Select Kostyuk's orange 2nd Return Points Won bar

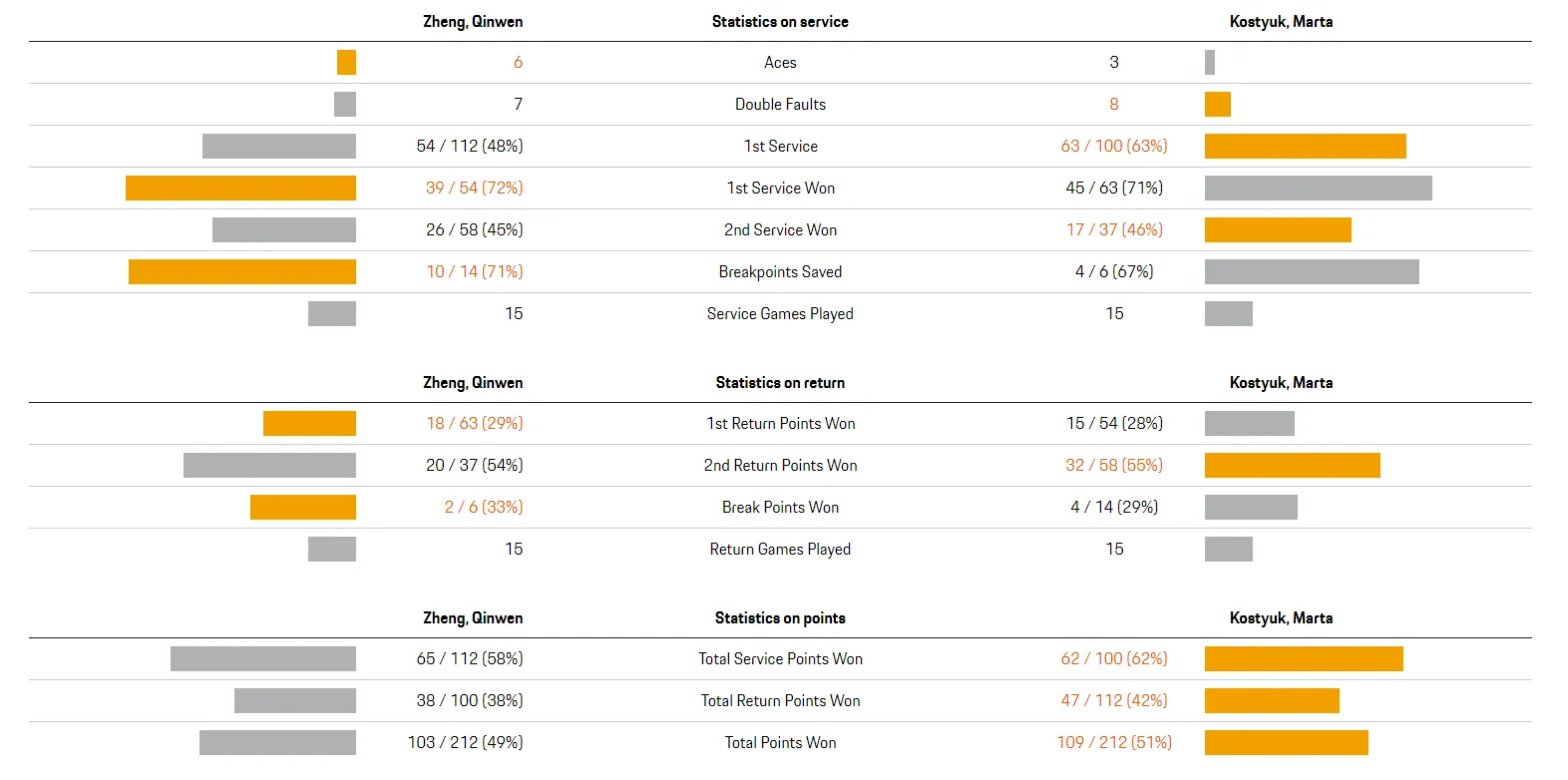1292,465
